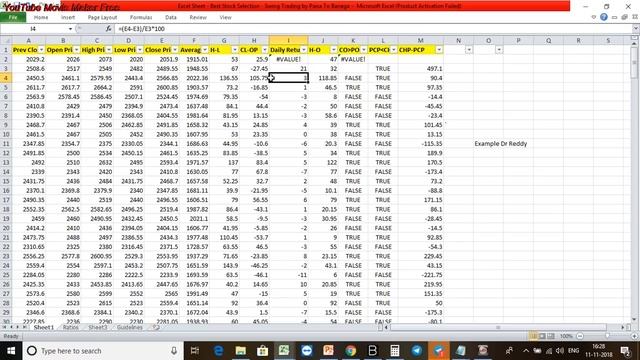Open Telegram from the taskbar
Viewport: 640px width, 360px height.
[417, 351]
